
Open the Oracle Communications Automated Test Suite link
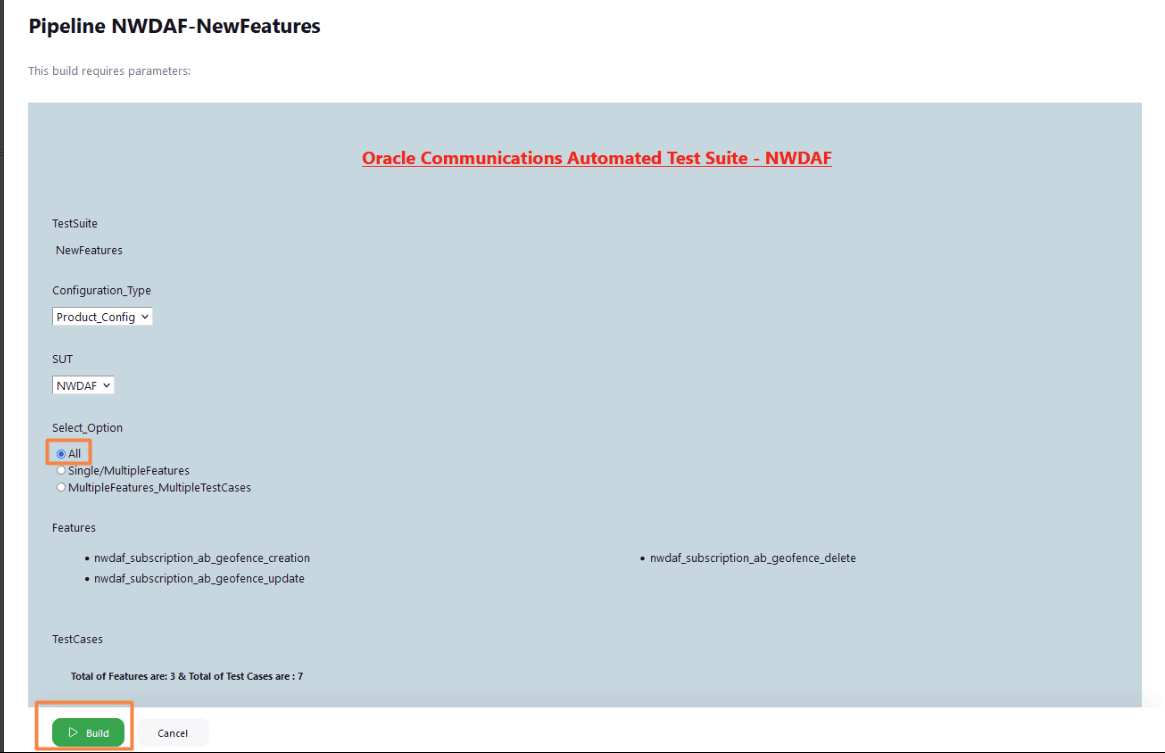pos(597,158)
